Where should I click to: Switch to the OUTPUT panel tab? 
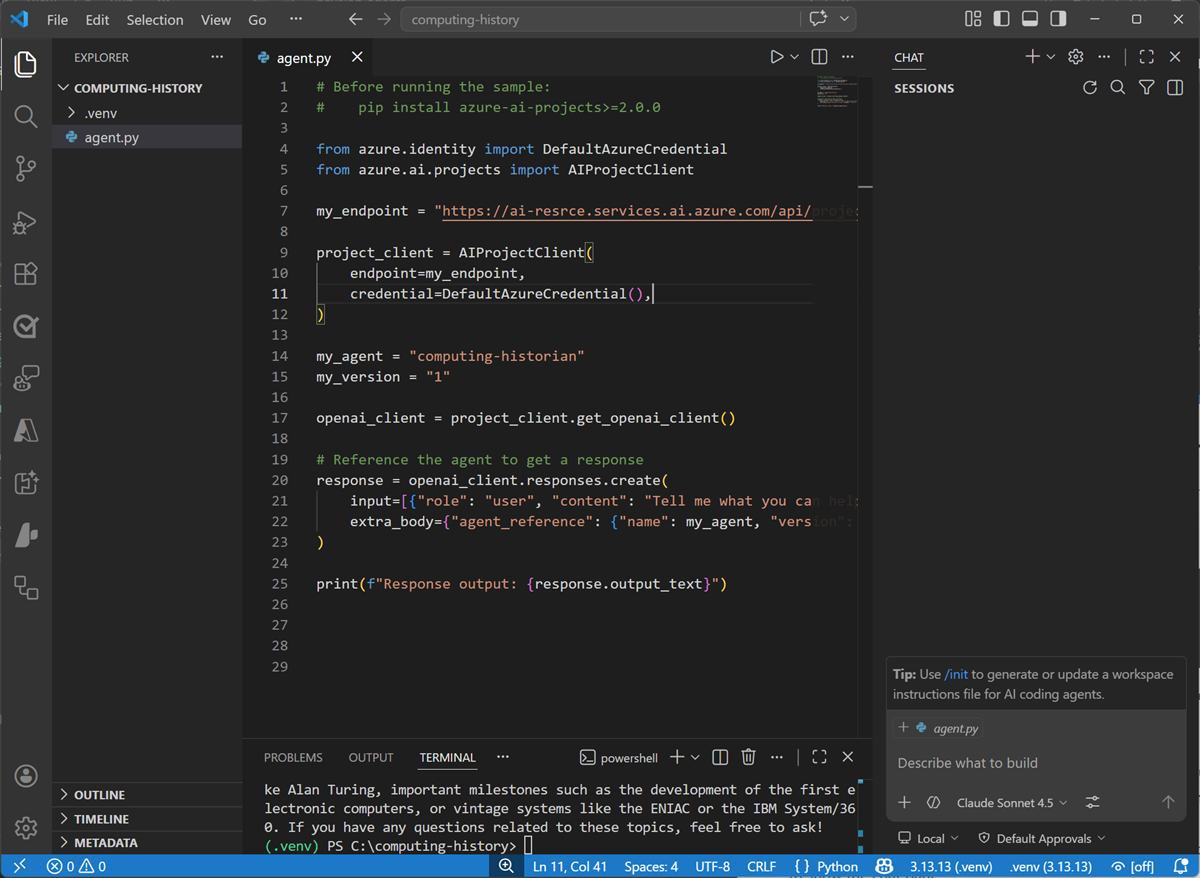[x=370, y=757]
